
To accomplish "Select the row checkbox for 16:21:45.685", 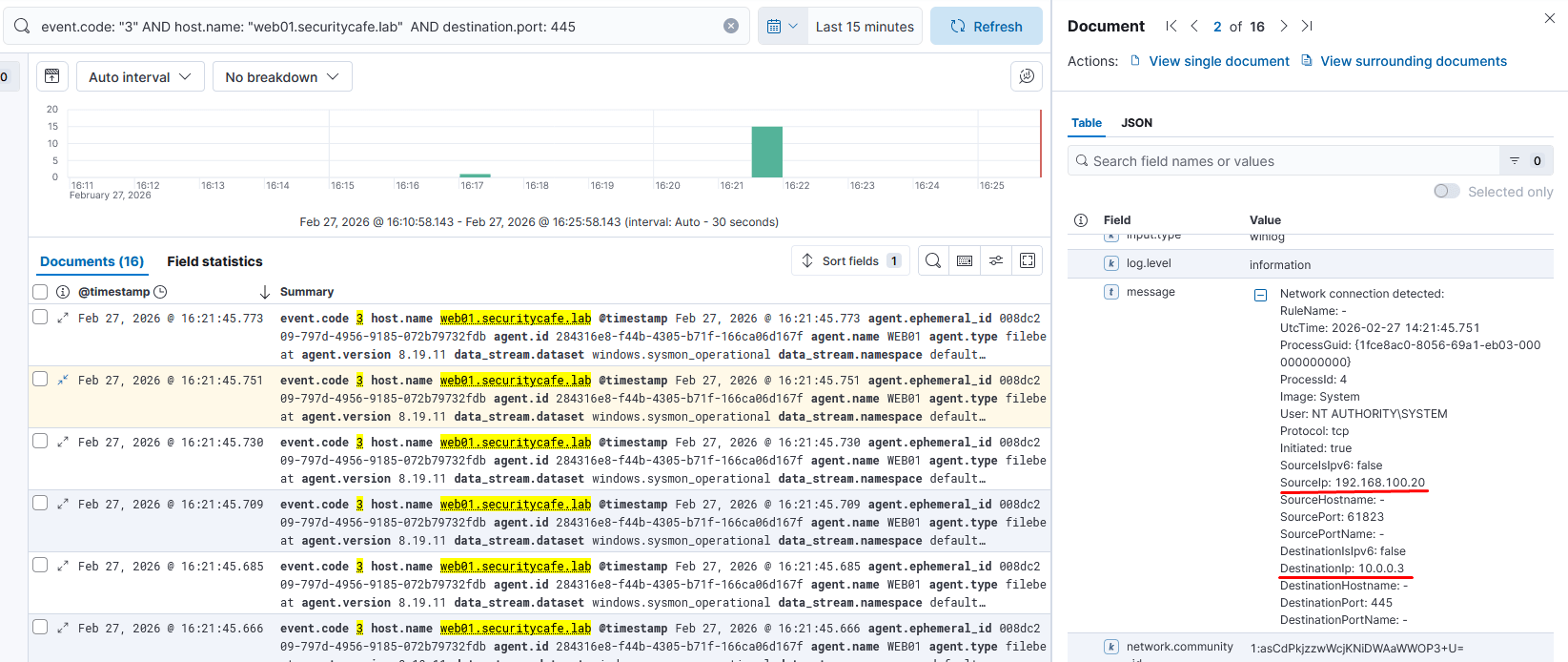I will click(40, 565).
